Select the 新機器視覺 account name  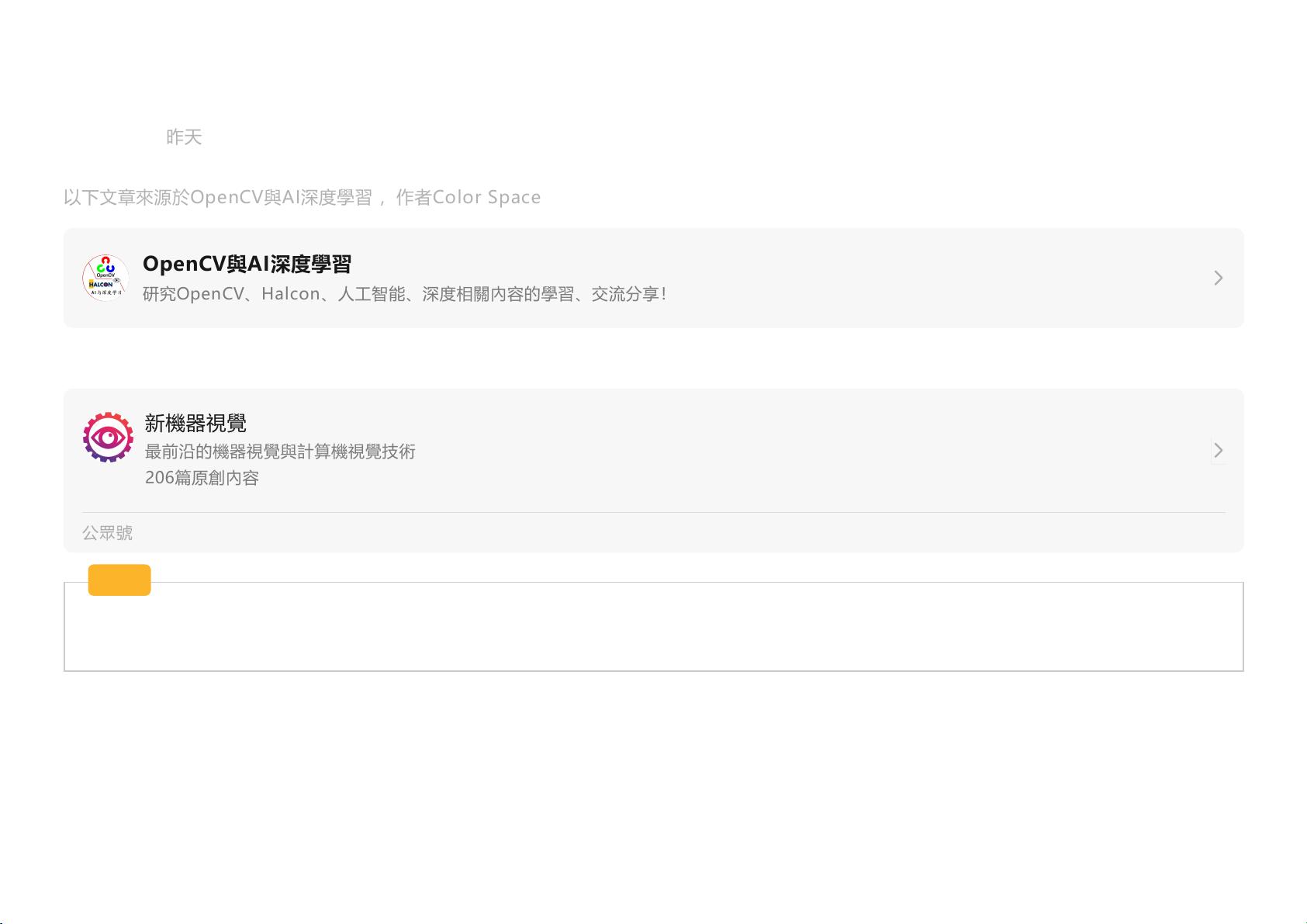click(195, 423)
